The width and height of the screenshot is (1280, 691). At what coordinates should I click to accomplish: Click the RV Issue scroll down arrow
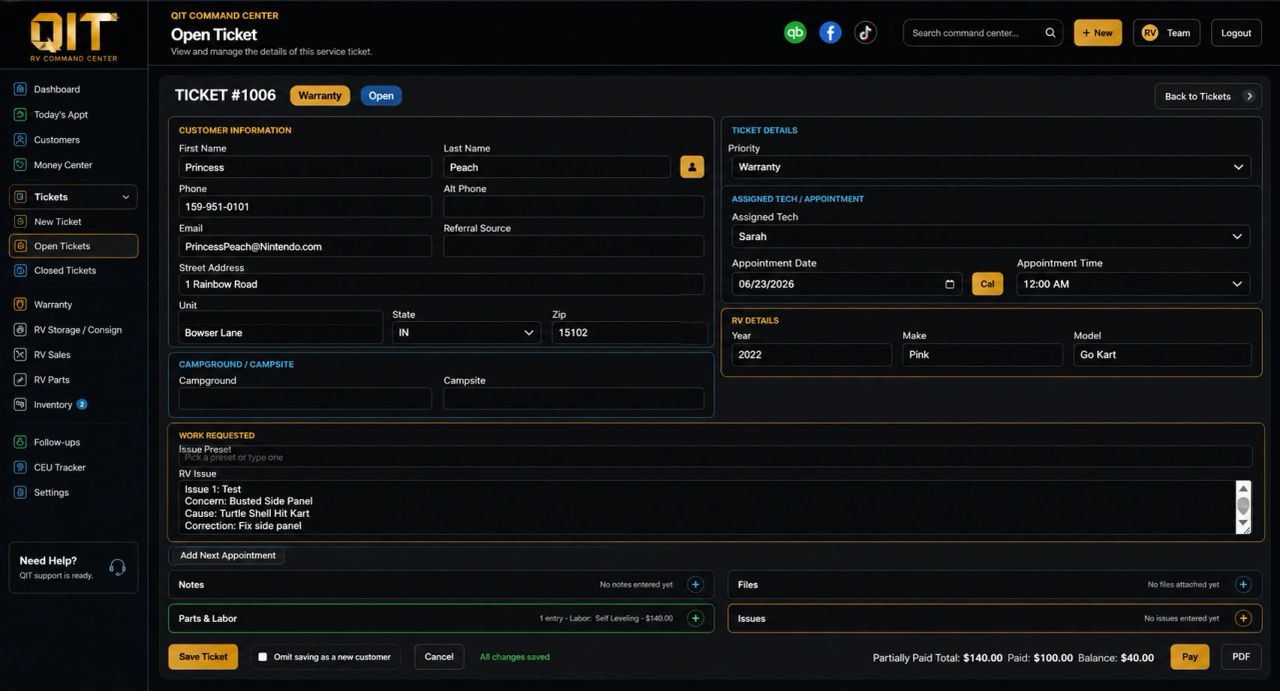[x=1243, y=524]
